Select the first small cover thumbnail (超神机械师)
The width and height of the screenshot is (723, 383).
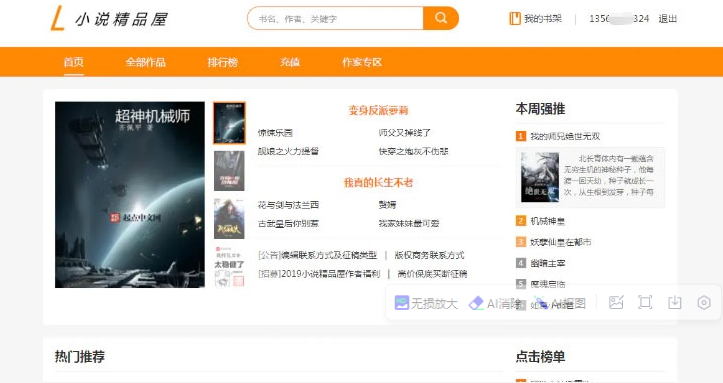229,123
